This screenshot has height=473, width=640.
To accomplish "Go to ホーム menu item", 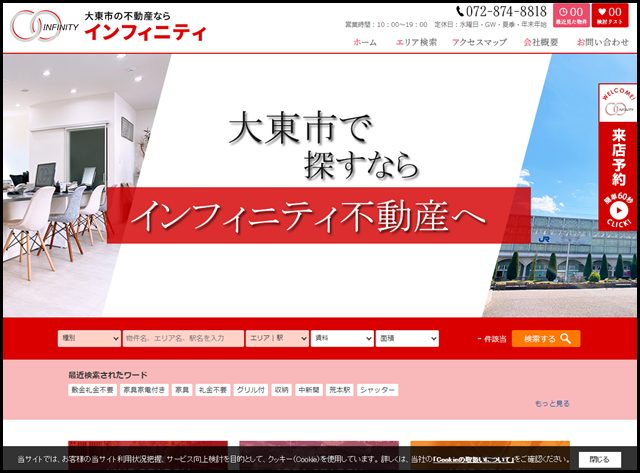I will 364,42.
